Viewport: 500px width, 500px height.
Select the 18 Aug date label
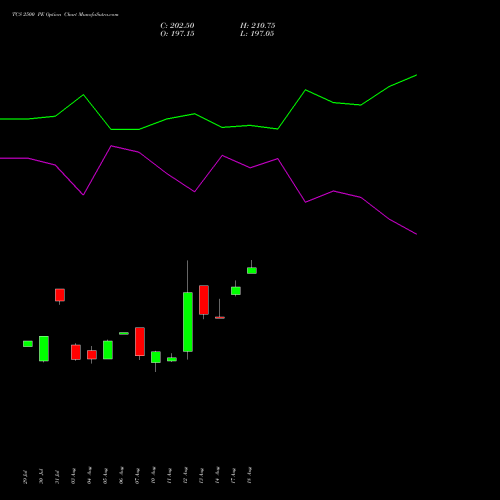tap(249, 476)
